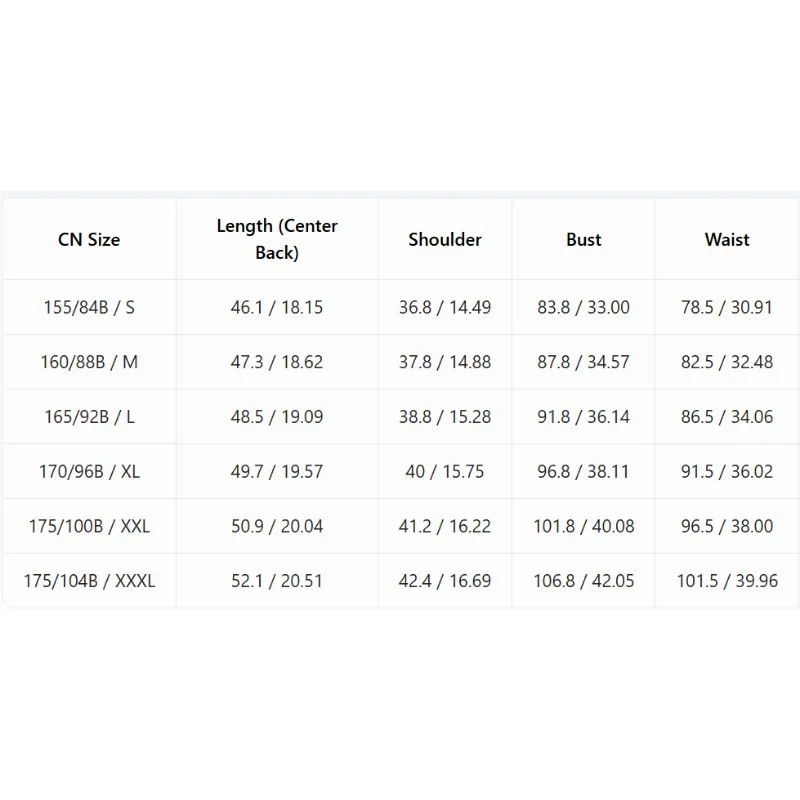Click the Shoulder column header
The image size is (800, 800).
[x=444, y=239]
